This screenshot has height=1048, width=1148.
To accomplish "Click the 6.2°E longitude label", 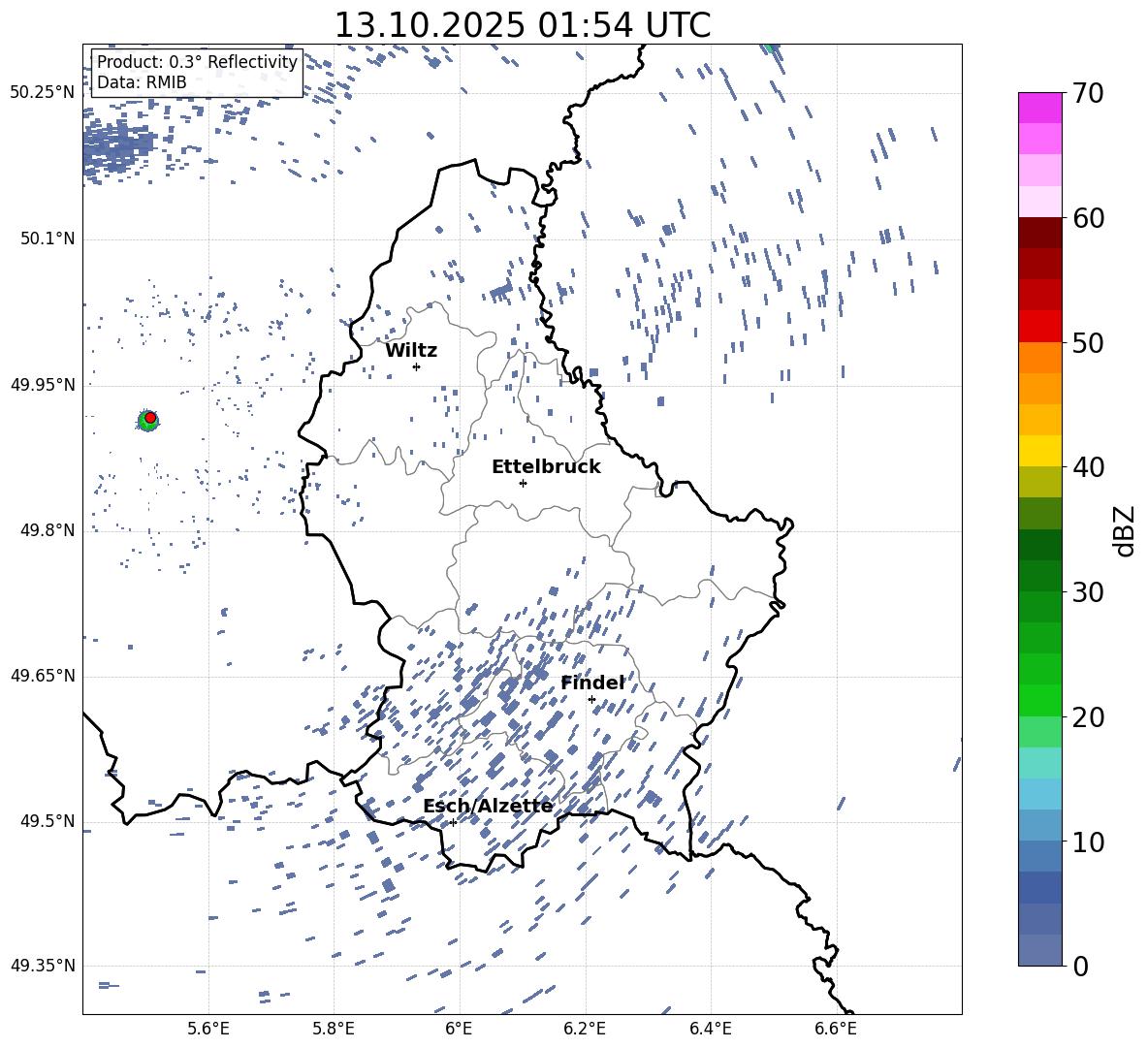I will coord(585,1029).
